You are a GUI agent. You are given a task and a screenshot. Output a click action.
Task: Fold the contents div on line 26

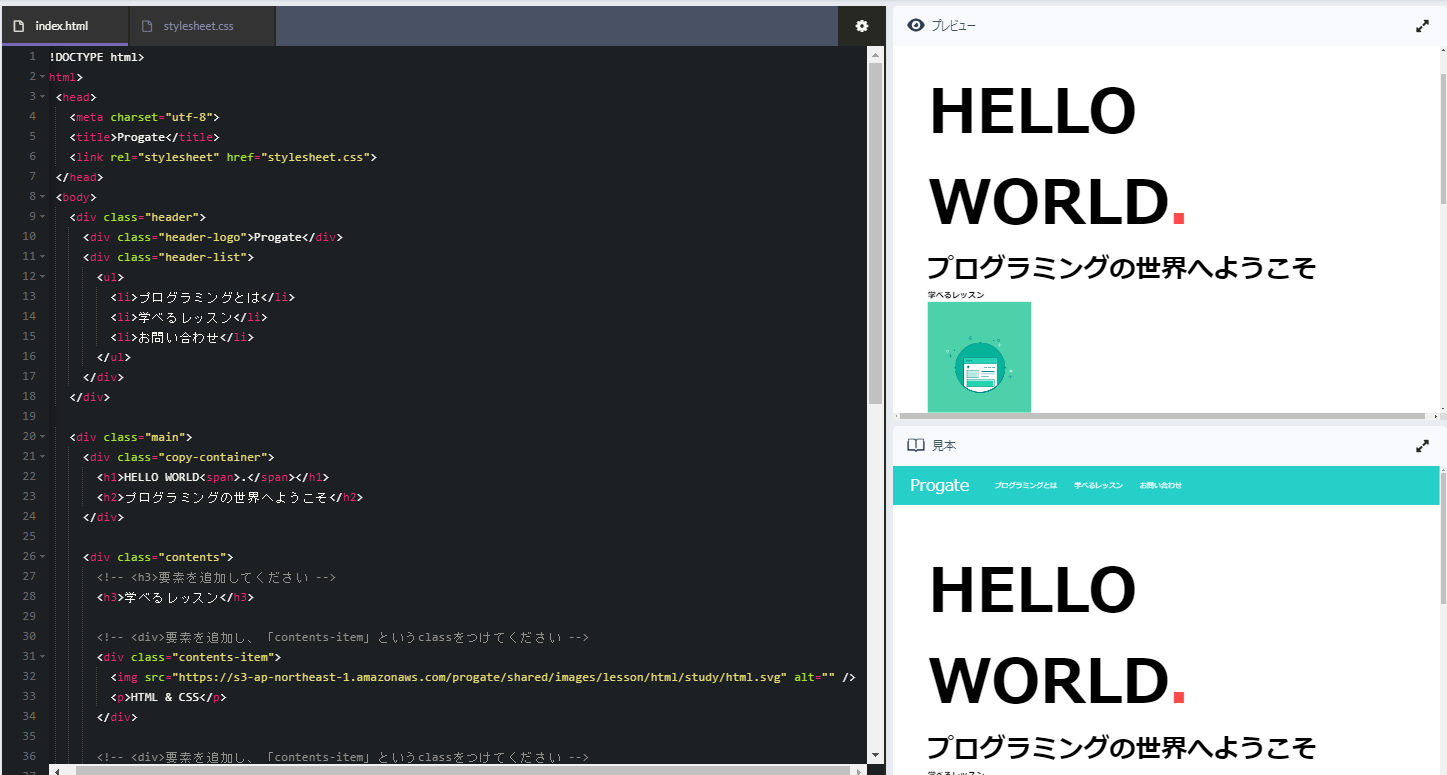(x=42, y=557)
